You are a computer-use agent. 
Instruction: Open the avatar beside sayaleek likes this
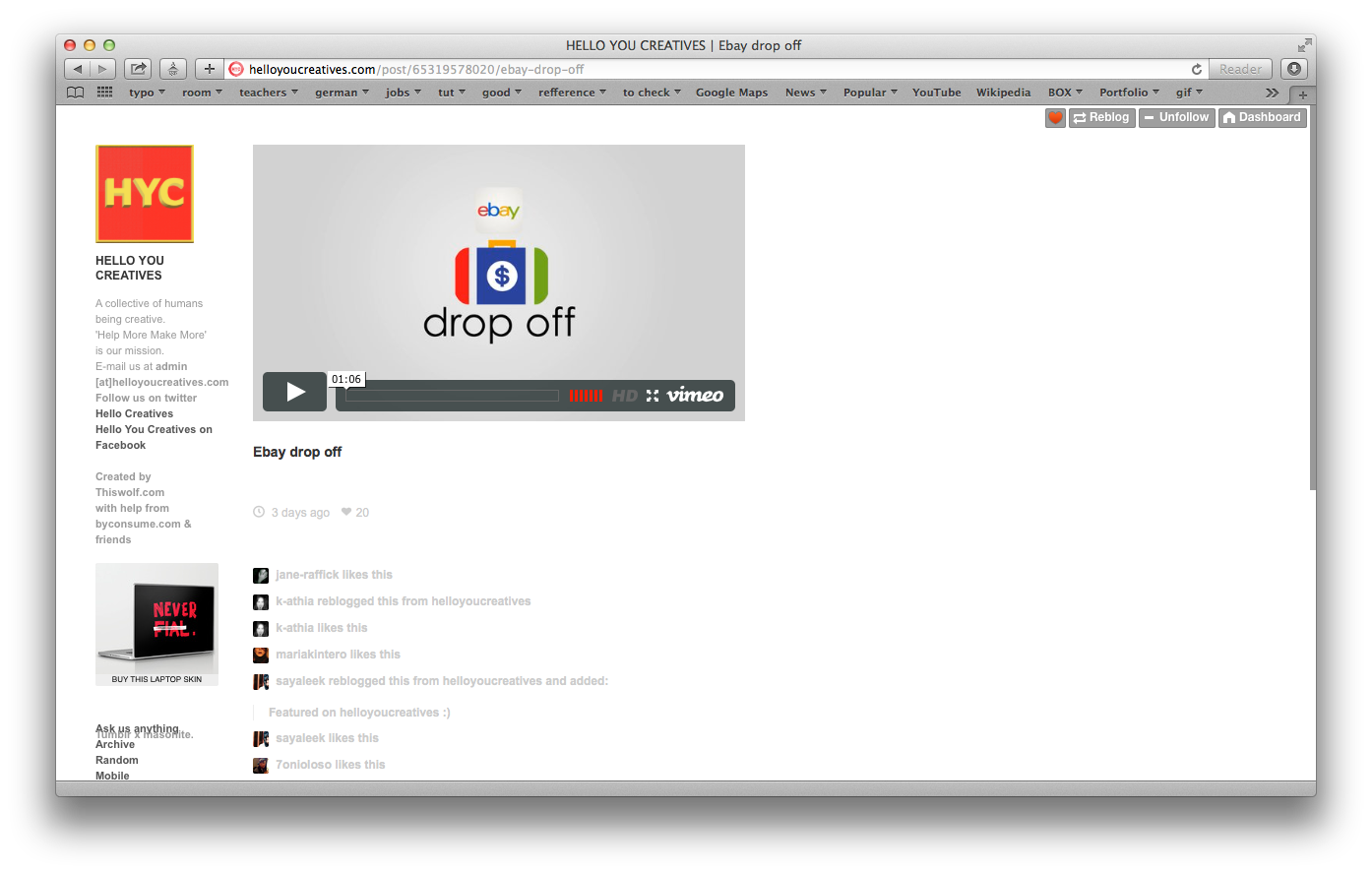tap(261, 739)
